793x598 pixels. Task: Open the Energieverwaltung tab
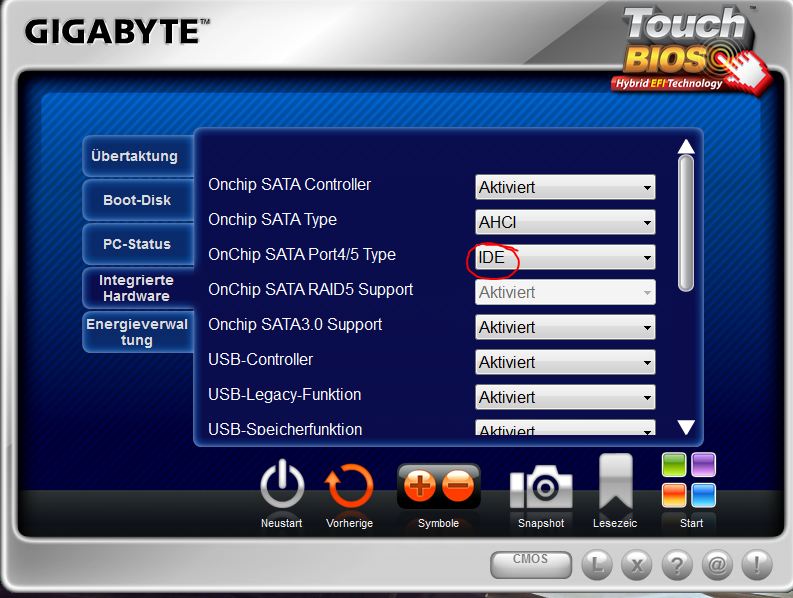[x=138, y=332]
